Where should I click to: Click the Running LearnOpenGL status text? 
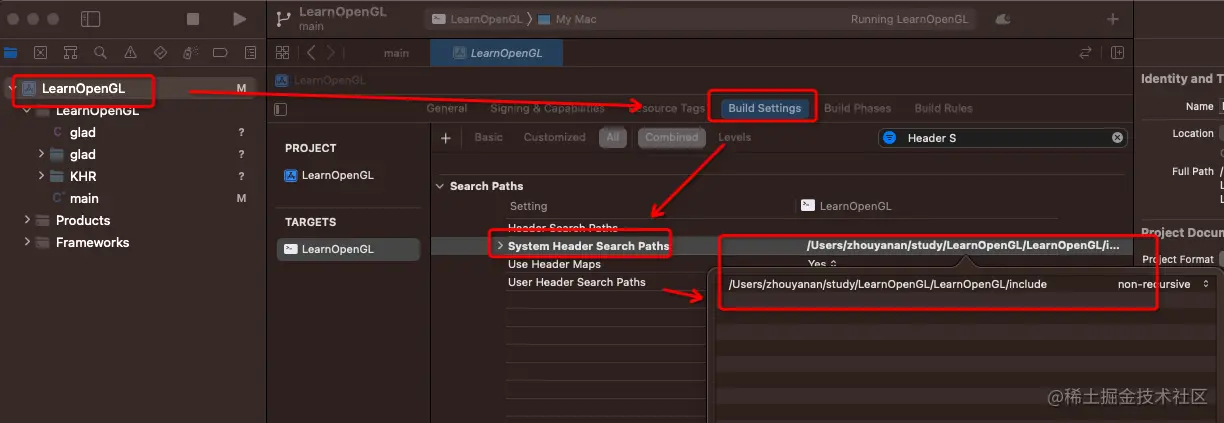tap(909, 19)
